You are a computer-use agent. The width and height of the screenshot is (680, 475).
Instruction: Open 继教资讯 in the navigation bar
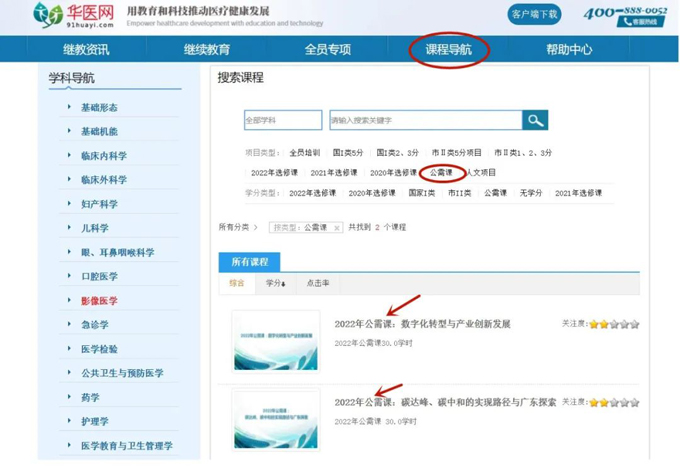86,49
